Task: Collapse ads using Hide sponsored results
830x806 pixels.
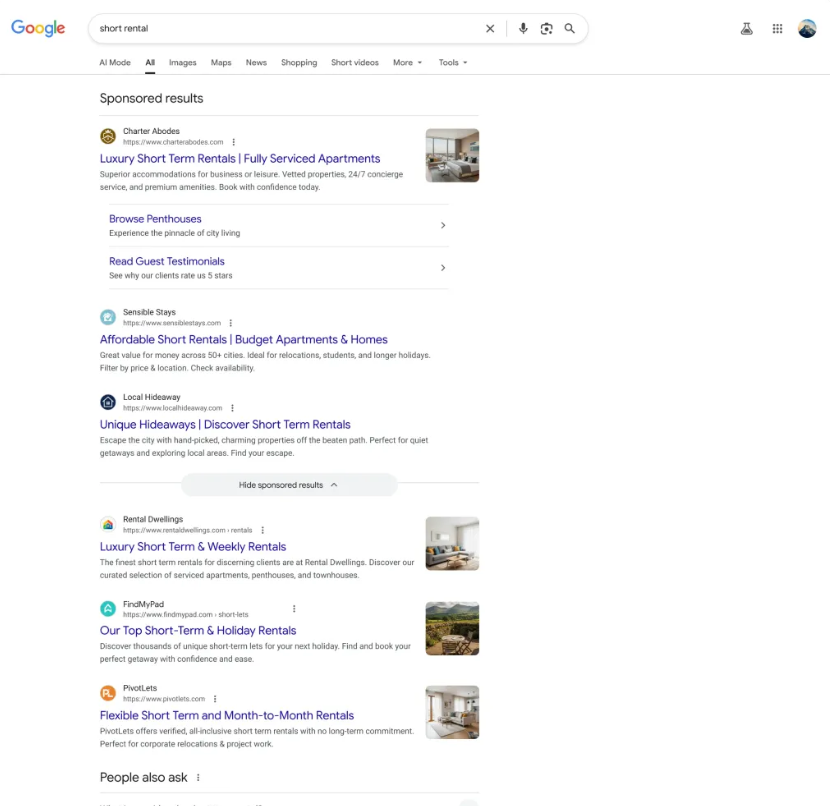Action: pos(289,484)
